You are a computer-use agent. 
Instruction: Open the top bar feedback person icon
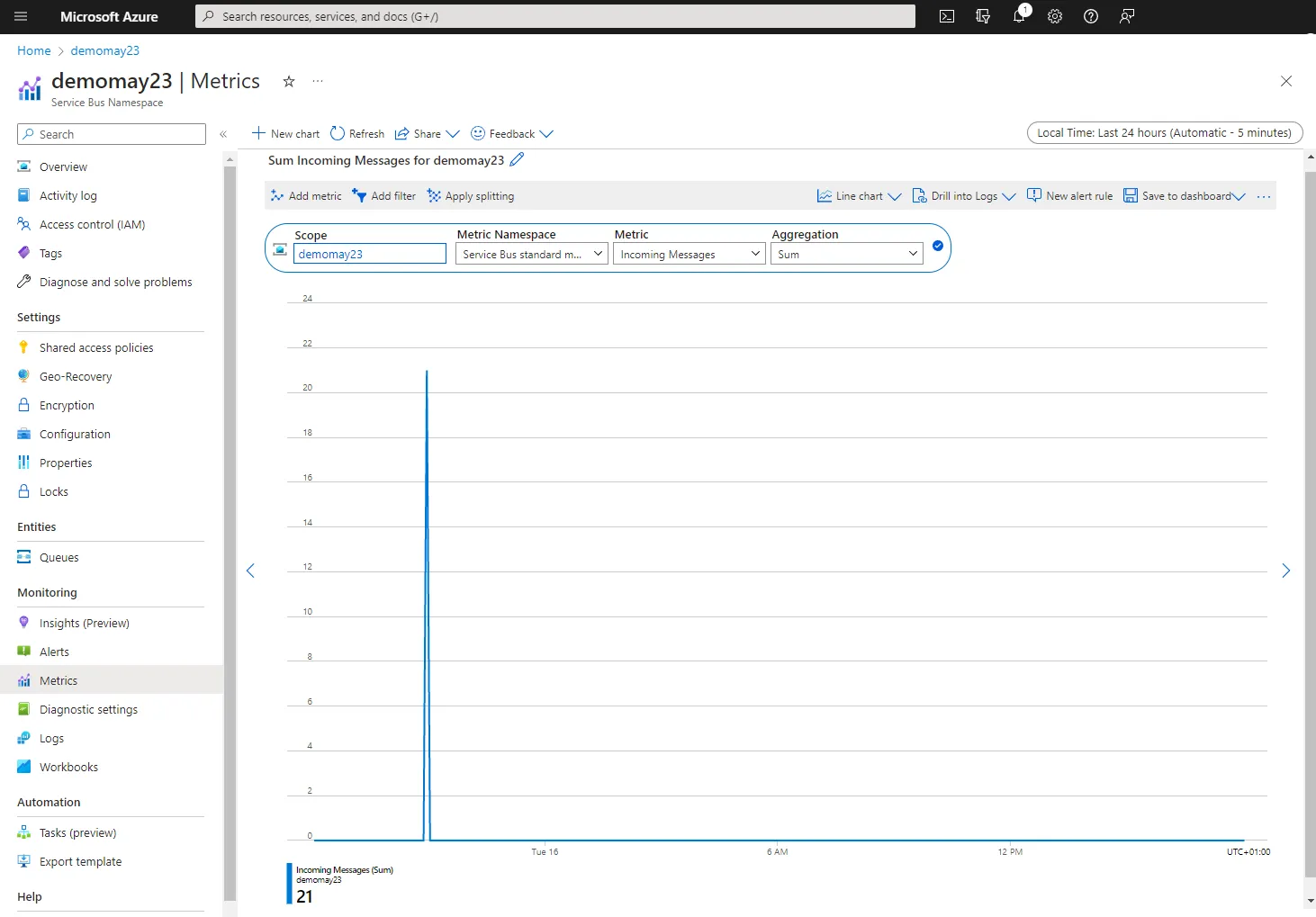1127,16
